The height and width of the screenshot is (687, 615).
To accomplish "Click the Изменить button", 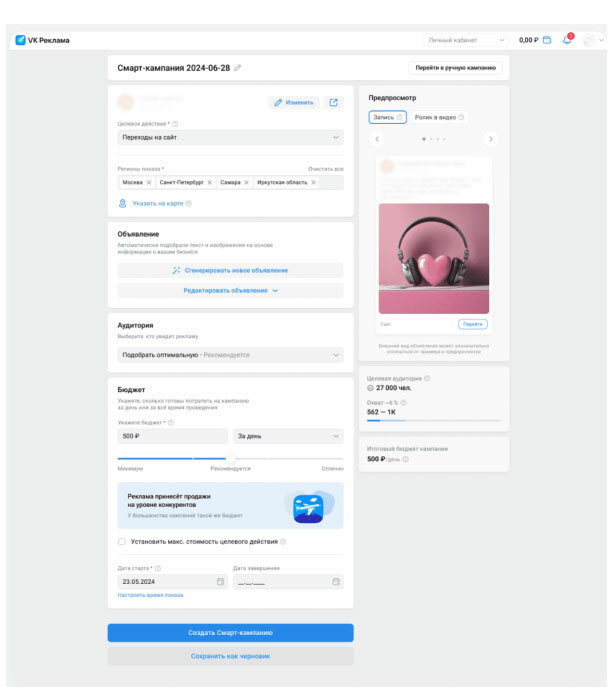I will (294, 103).
